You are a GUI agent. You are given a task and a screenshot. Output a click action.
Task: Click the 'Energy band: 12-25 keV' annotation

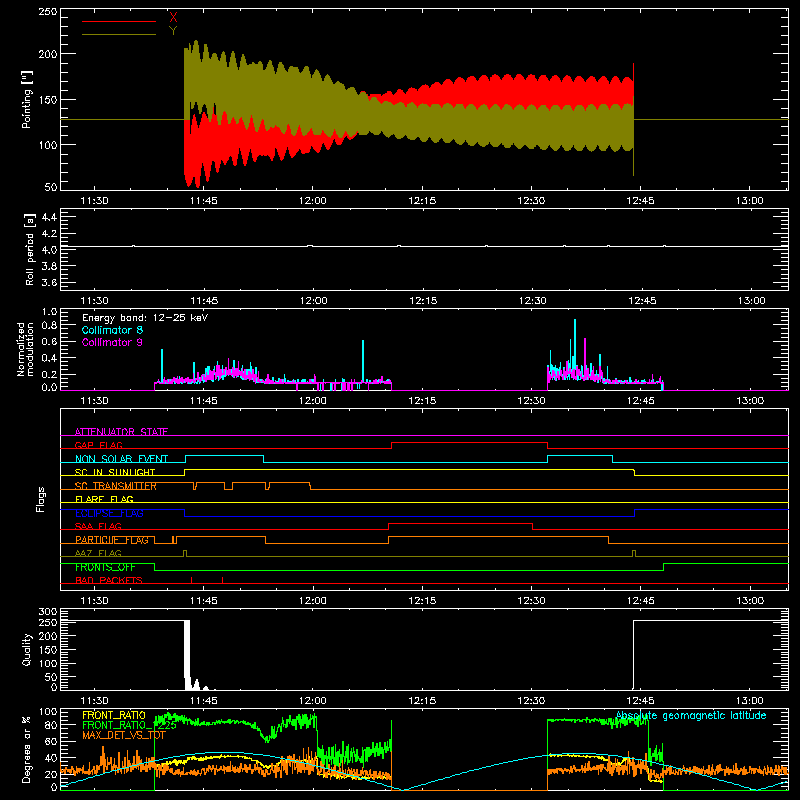(x=145, y=318)
